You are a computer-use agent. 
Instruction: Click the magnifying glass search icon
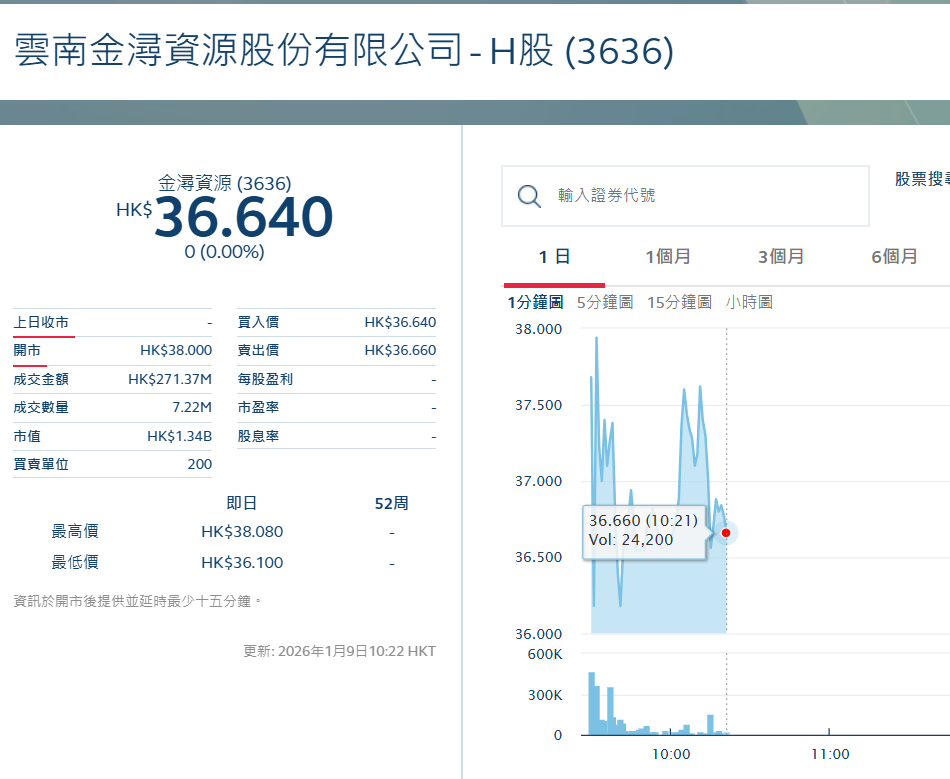point(529,195)
